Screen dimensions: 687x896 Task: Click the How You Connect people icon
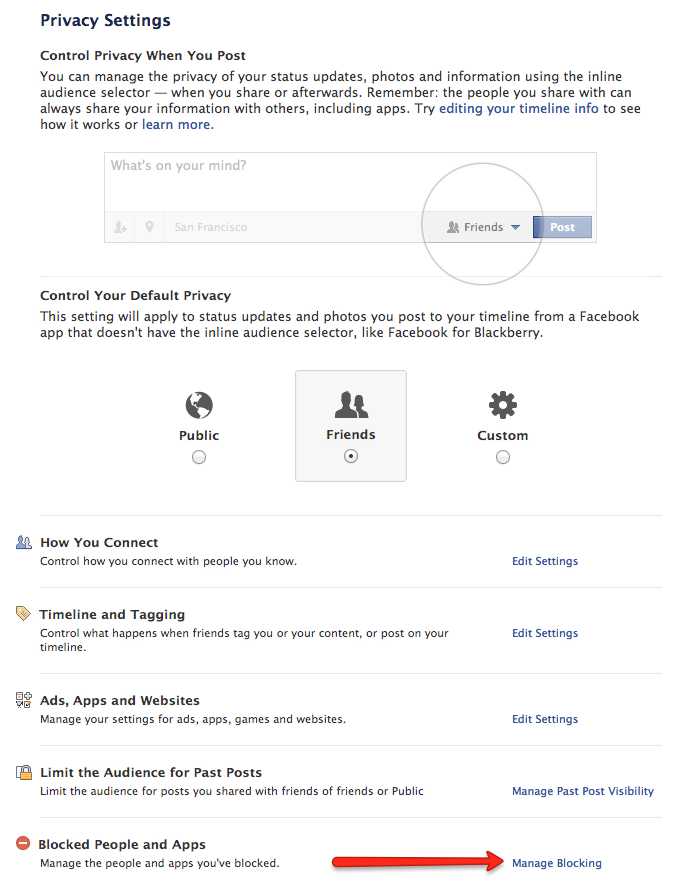[24, 542]
